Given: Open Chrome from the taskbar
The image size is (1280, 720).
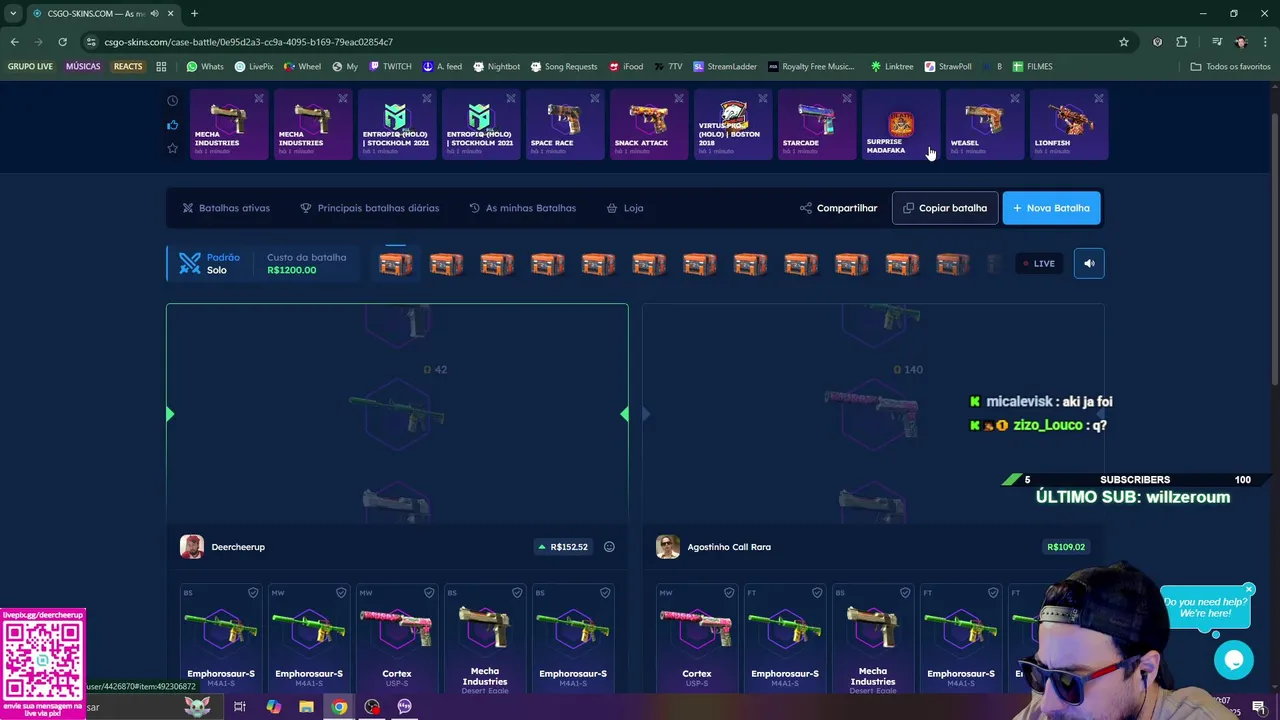Looking at the screenshot, I should pyautogui.click(x=340, y=707).
